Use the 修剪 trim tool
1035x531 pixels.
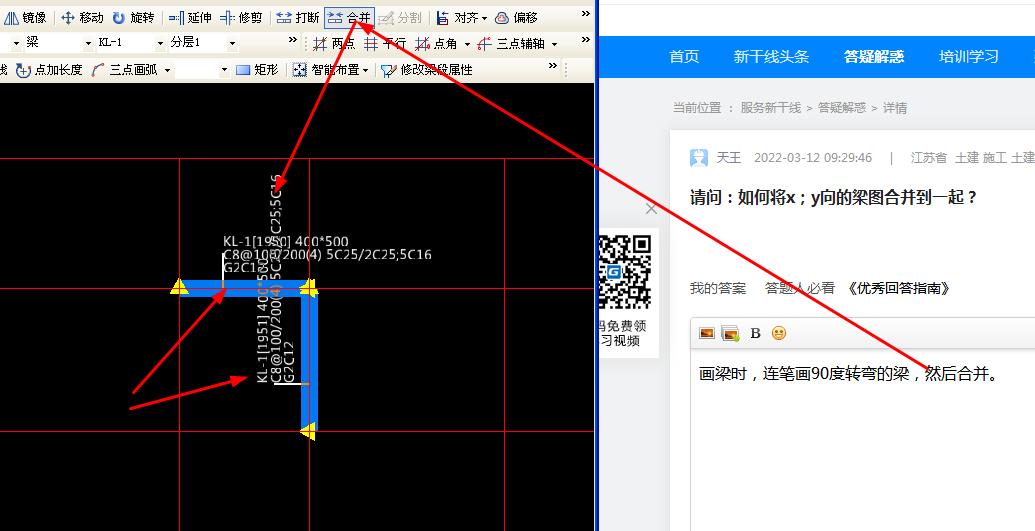(x=241, y=18)
